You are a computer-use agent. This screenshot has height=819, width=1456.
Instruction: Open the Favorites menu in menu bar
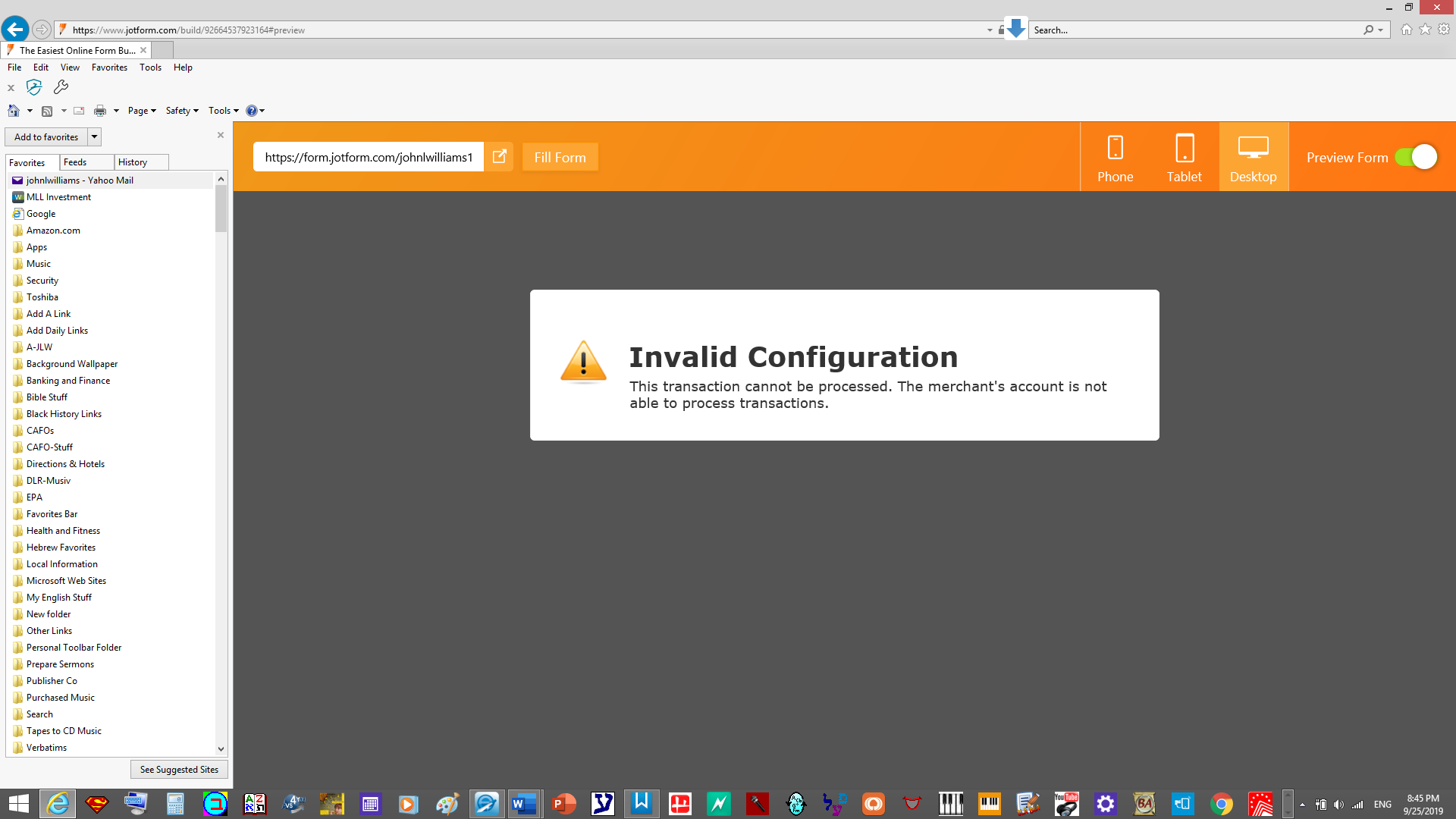point(109,67)
